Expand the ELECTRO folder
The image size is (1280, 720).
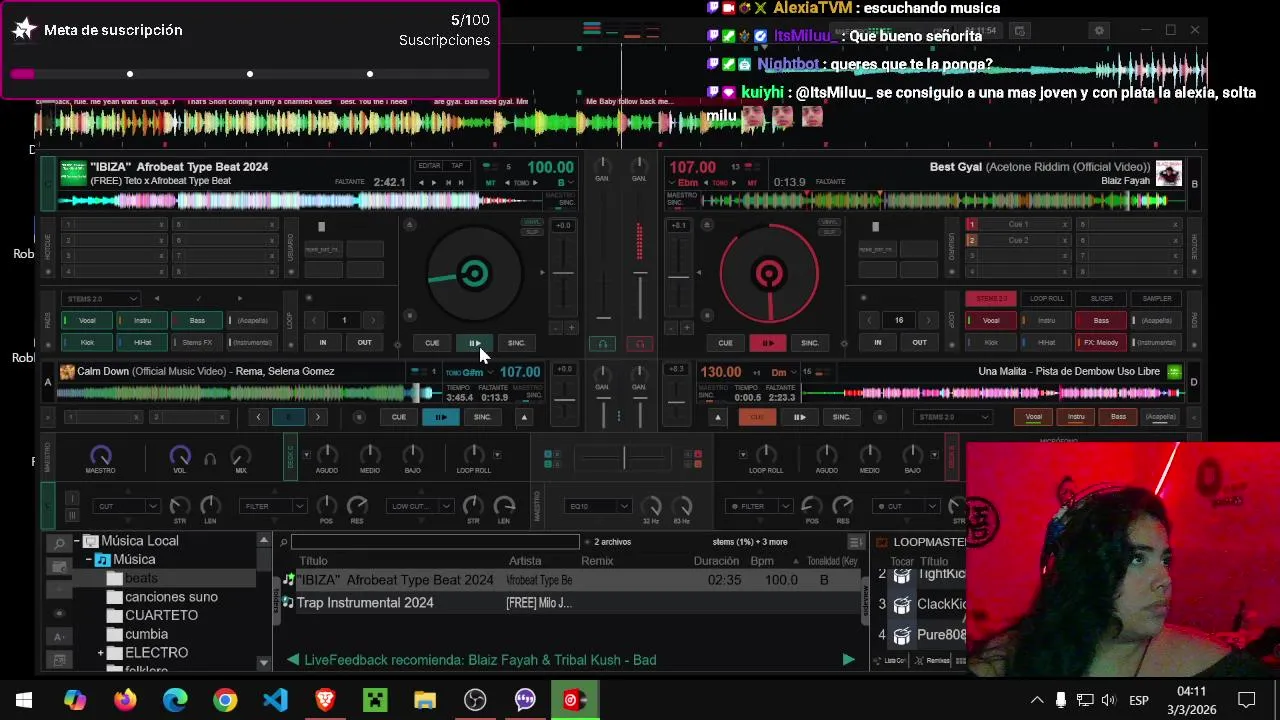[101, 653]
